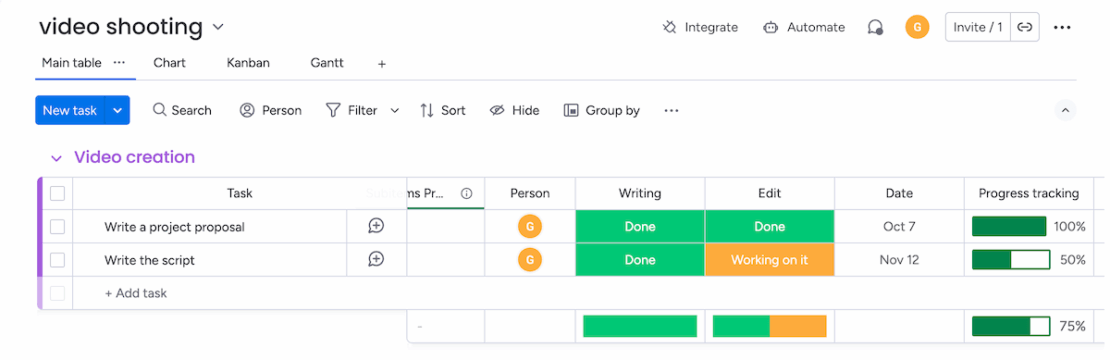Click the 100% progress bar
This screenshot has width=1110, height=360.
[1009, 226]
